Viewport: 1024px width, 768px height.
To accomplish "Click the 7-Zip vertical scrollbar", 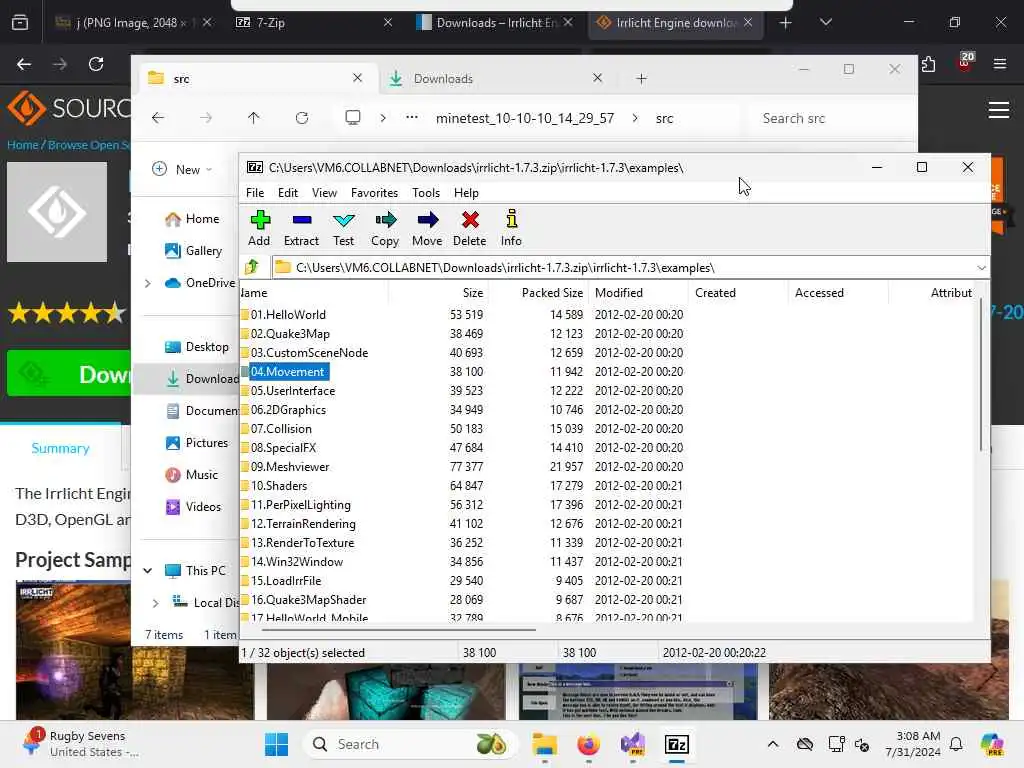I will (x=980, y=376).
